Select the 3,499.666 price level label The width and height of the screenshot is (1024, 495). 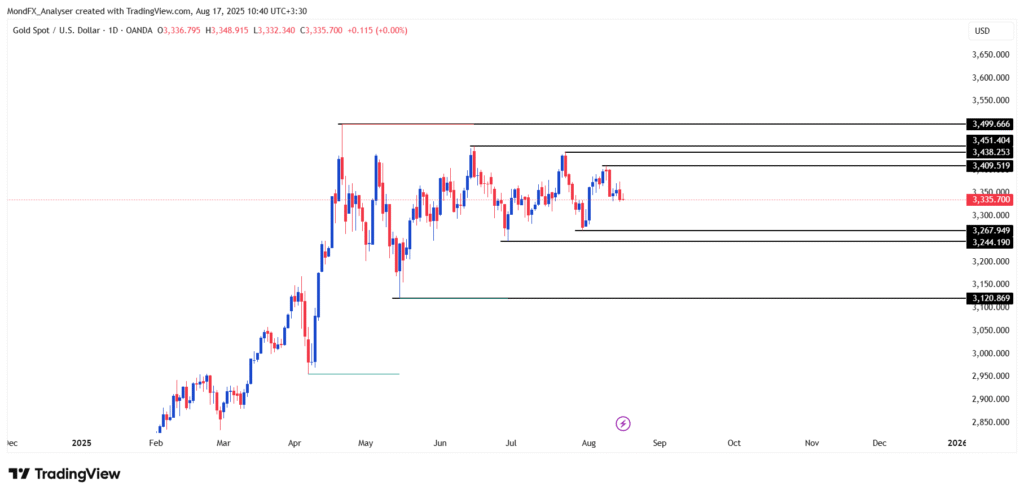point(990,124)
